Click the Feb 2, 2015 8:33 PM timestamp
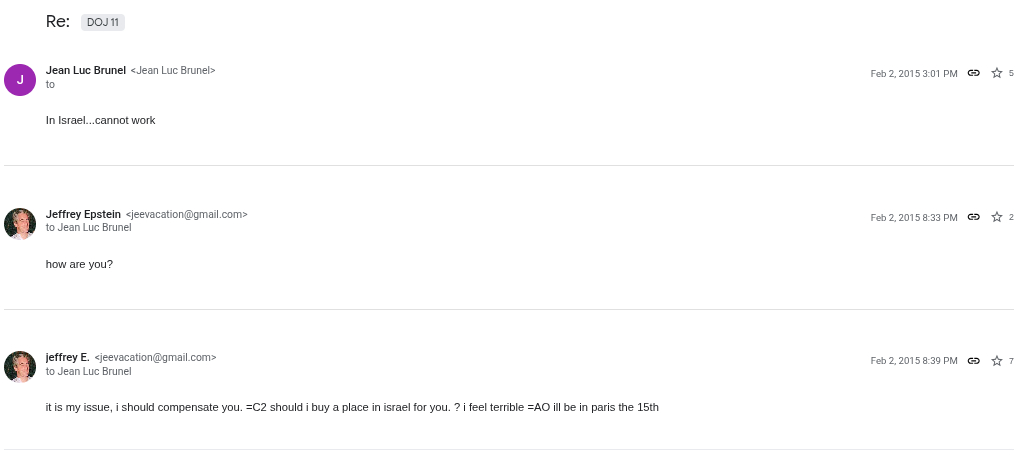The height and width of the screenshot is (463, 1028). tap(913, 218)
